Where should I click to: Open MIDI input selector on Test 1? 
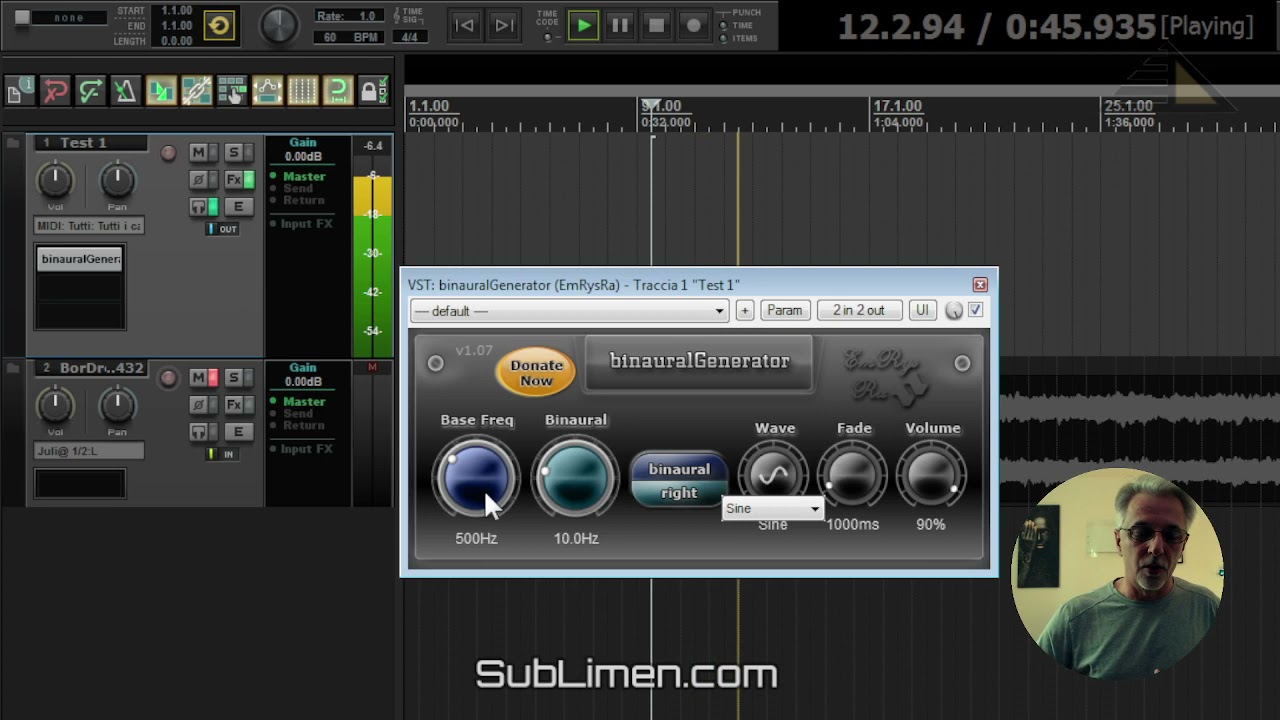coord(89,226)
